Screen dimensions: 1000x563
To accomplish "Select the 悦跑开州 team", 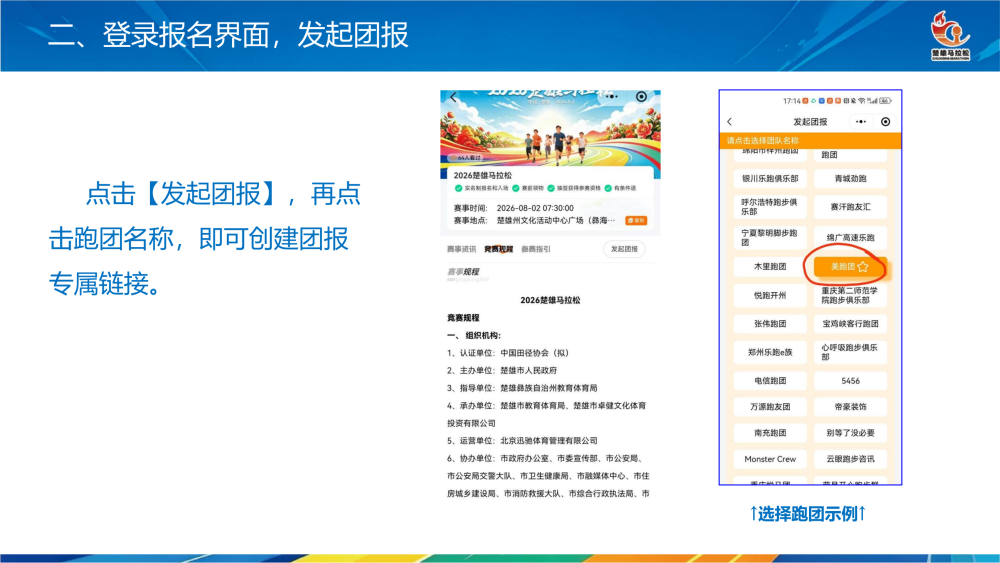I will coord(770,295).
